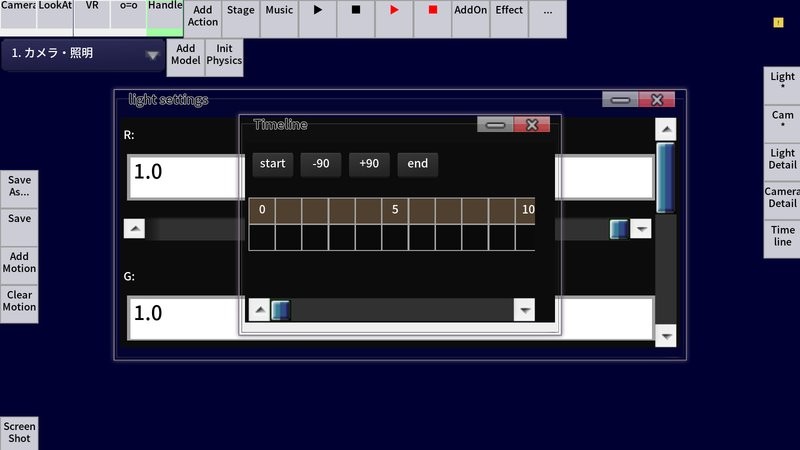
Task: Open the AddOn menu
Action: point(470,18)
